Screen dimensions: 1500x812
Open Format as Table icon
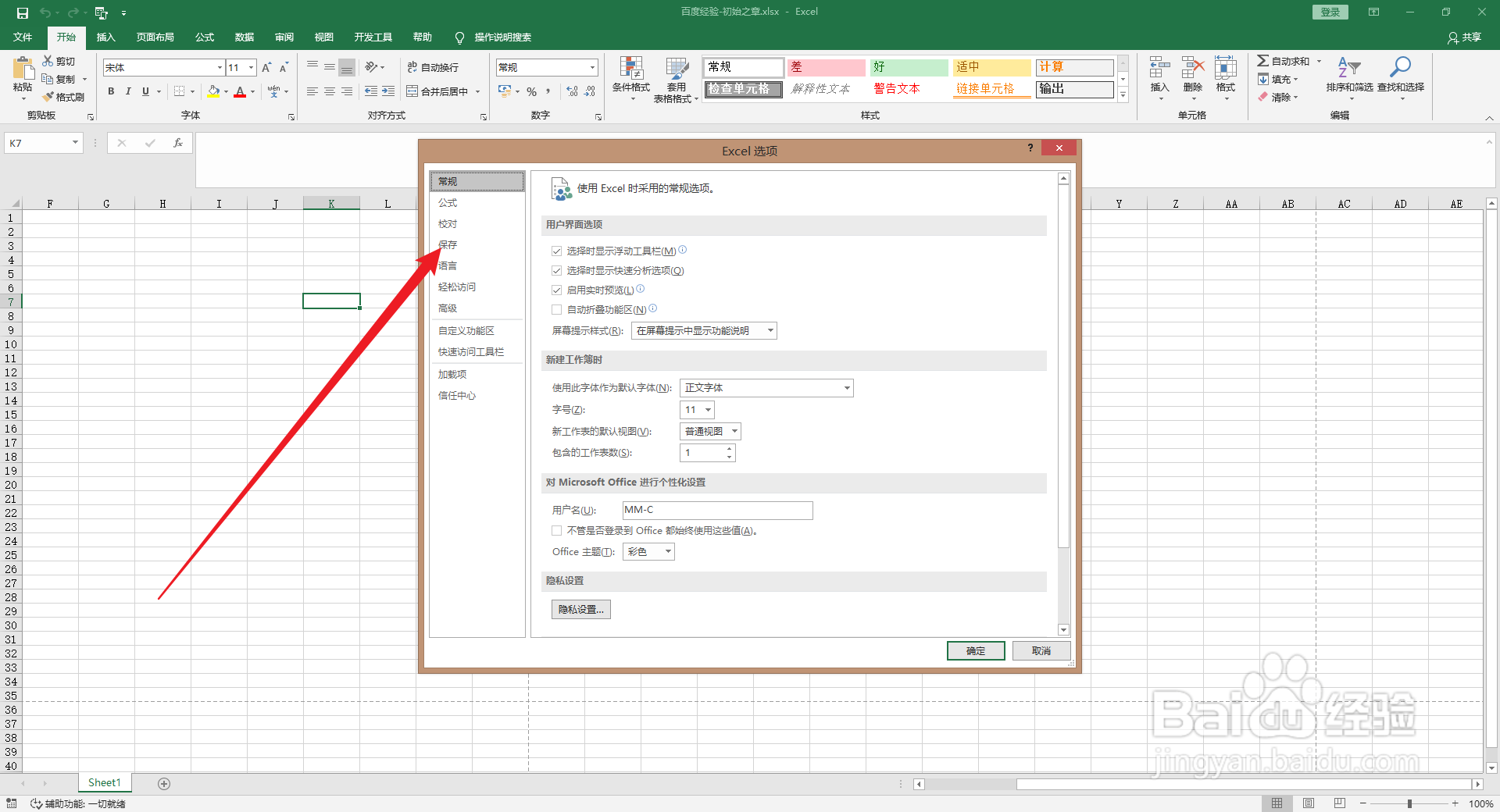coord(677,69)
